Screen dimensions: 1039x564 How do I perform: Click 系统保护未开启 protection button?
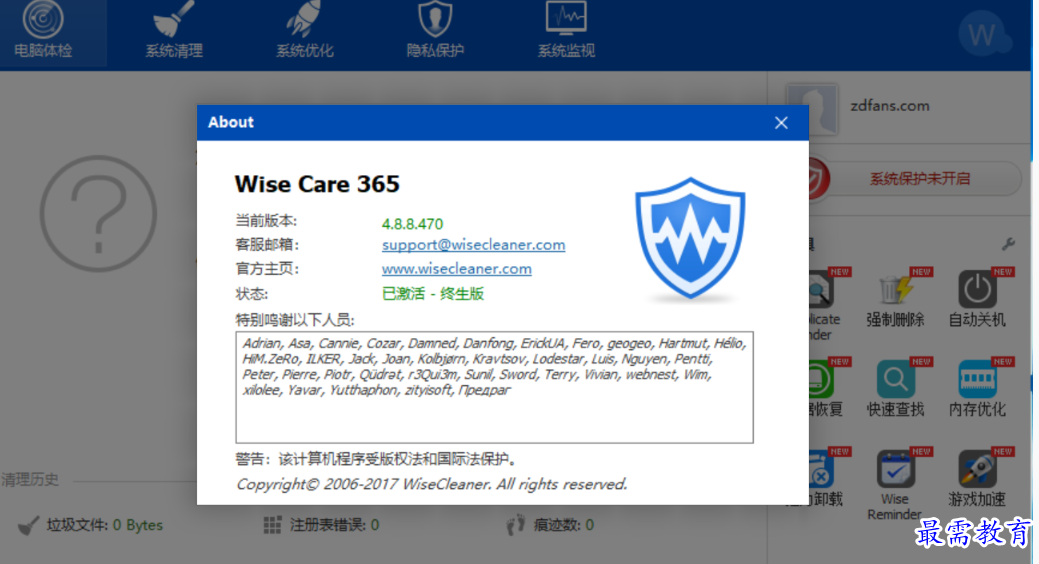click(918, 178)
